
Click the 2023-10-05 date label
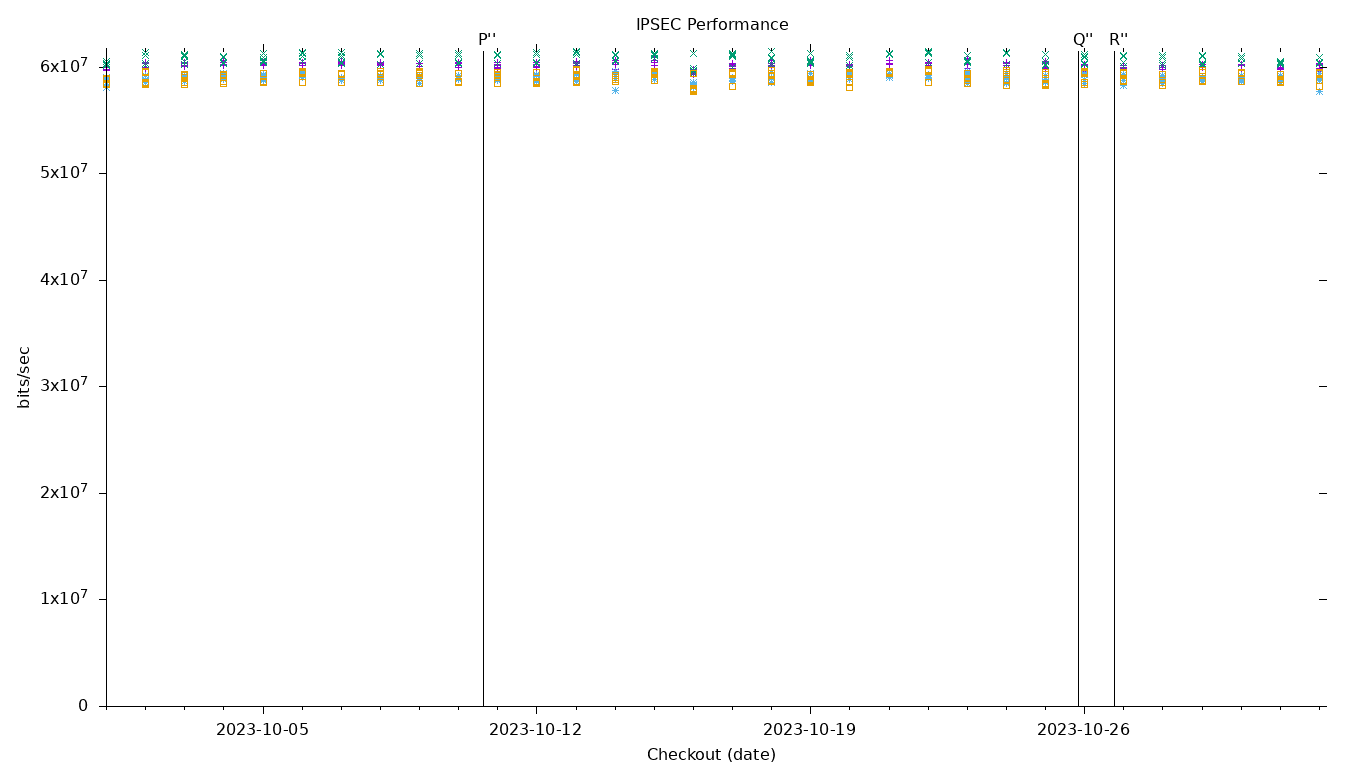[263, 730]
